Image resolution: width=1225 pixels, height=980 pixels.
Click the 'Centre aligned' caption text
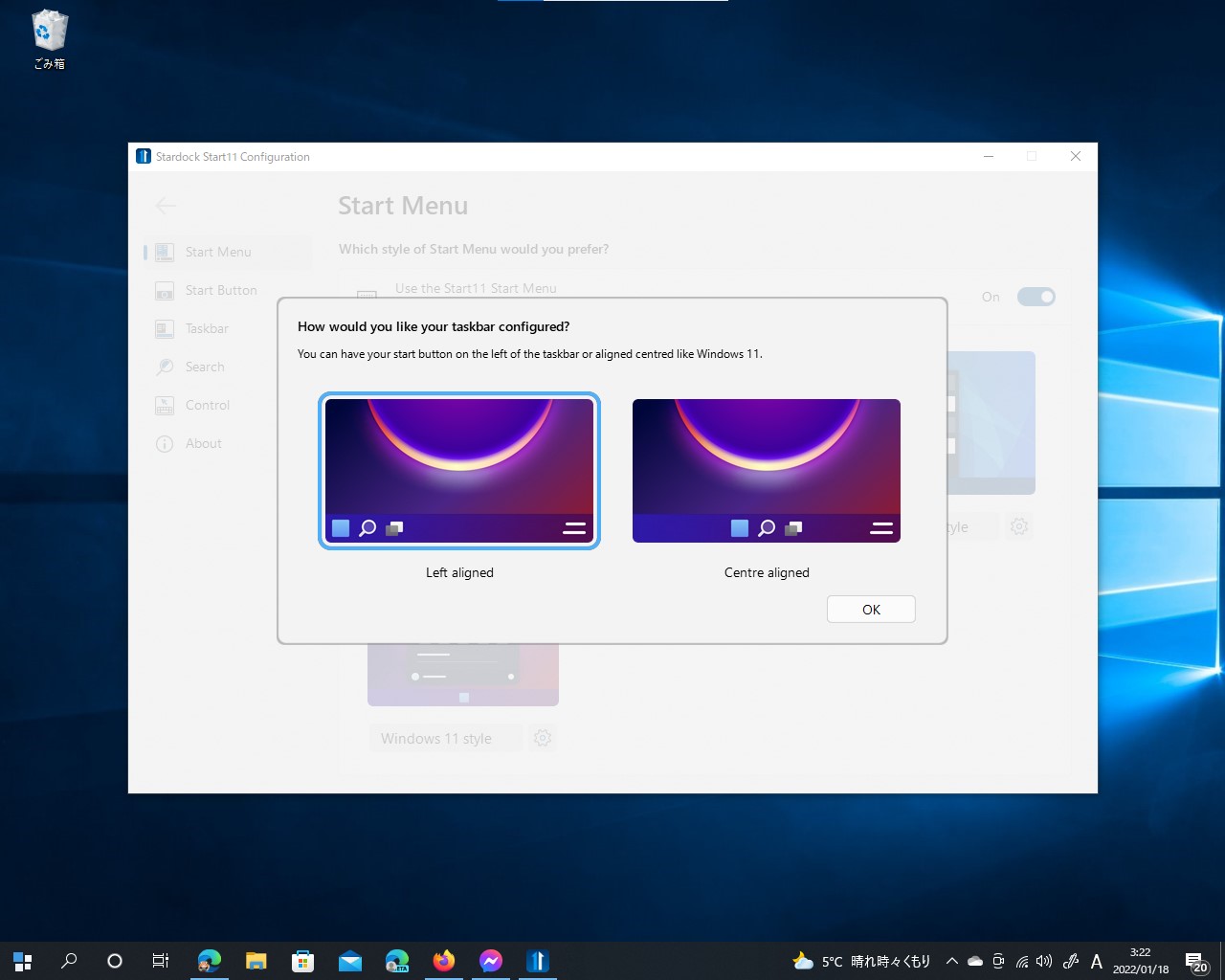coord(767,572)
